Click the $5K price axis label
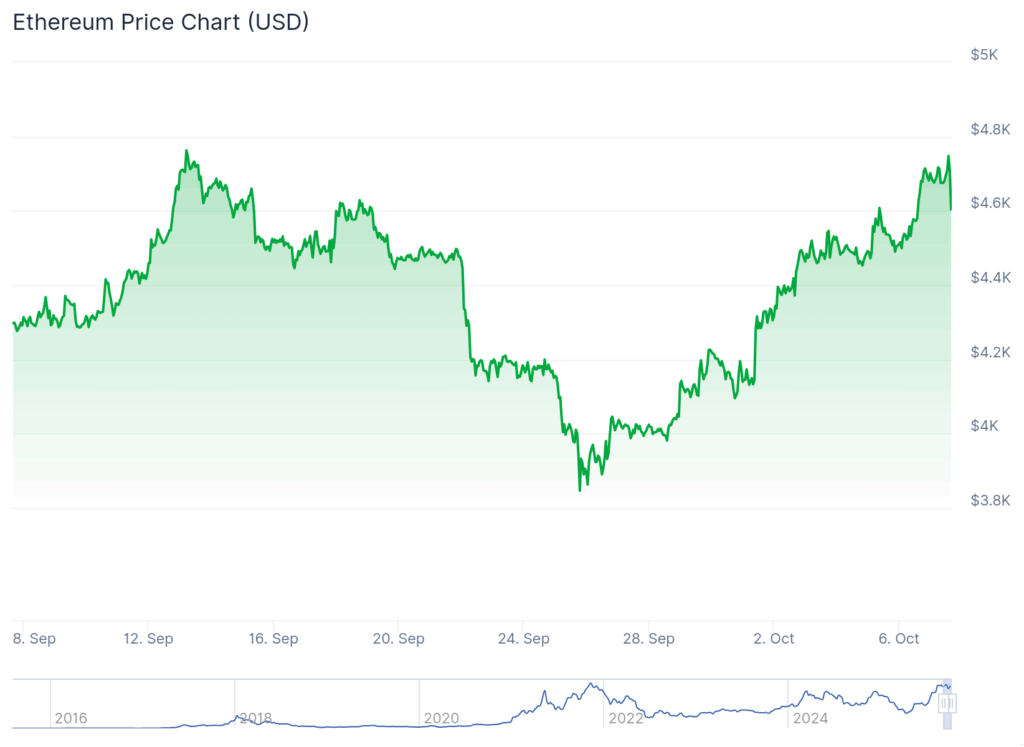Screen dimensions: 1024x747 [x=984, y=54]
